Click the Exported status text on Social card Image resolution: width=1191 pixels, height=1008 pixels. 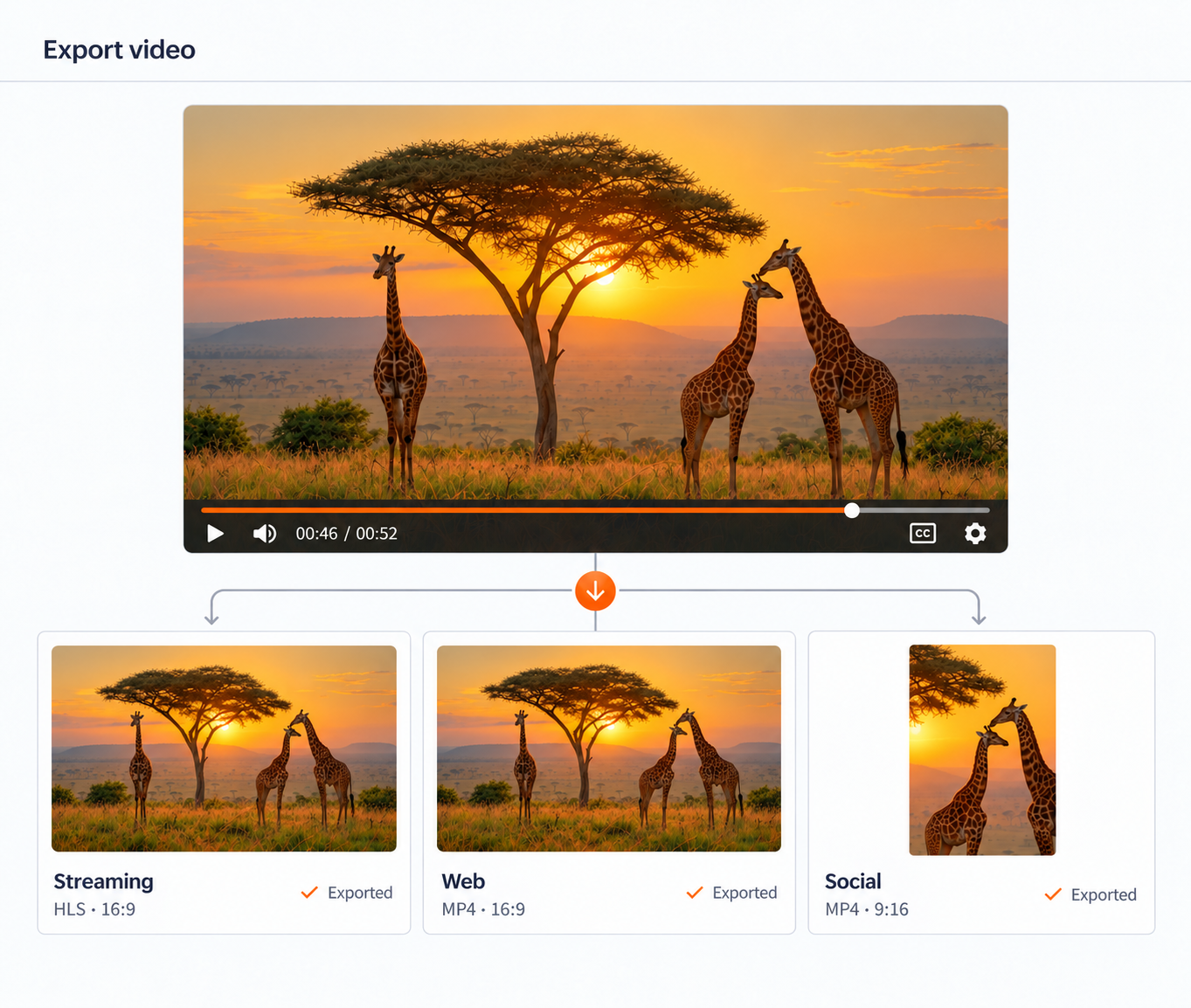(1104, 894)
